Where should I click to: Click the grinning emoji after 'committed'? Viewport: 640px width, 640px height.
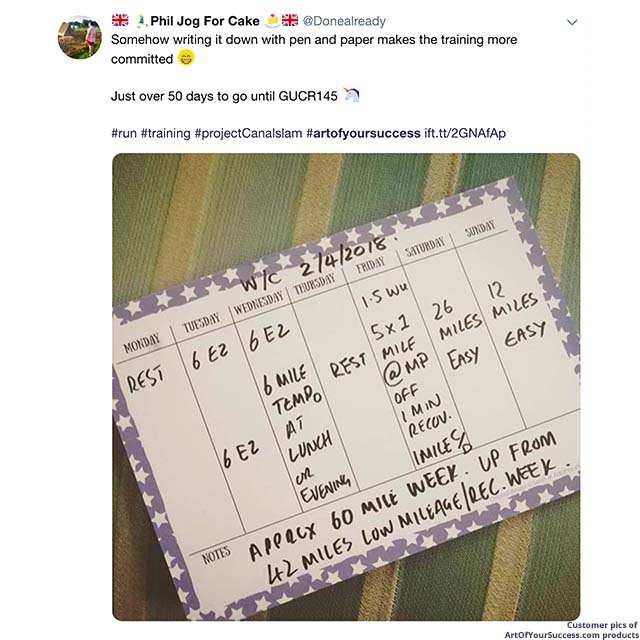pyautogui.click(x=186, y=59)
